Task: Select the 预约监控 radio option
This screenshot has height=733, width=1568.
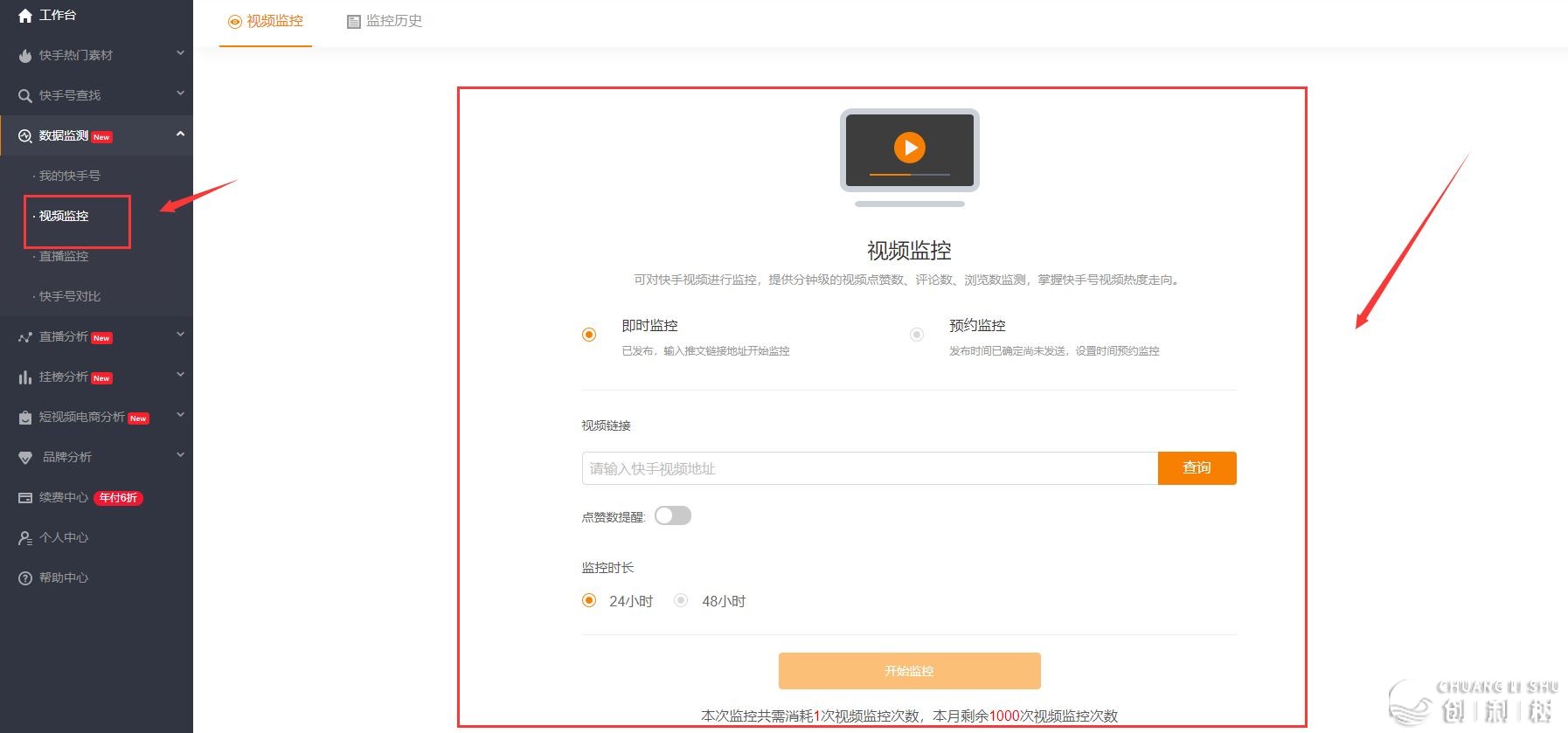Action: tap(917, 335)
